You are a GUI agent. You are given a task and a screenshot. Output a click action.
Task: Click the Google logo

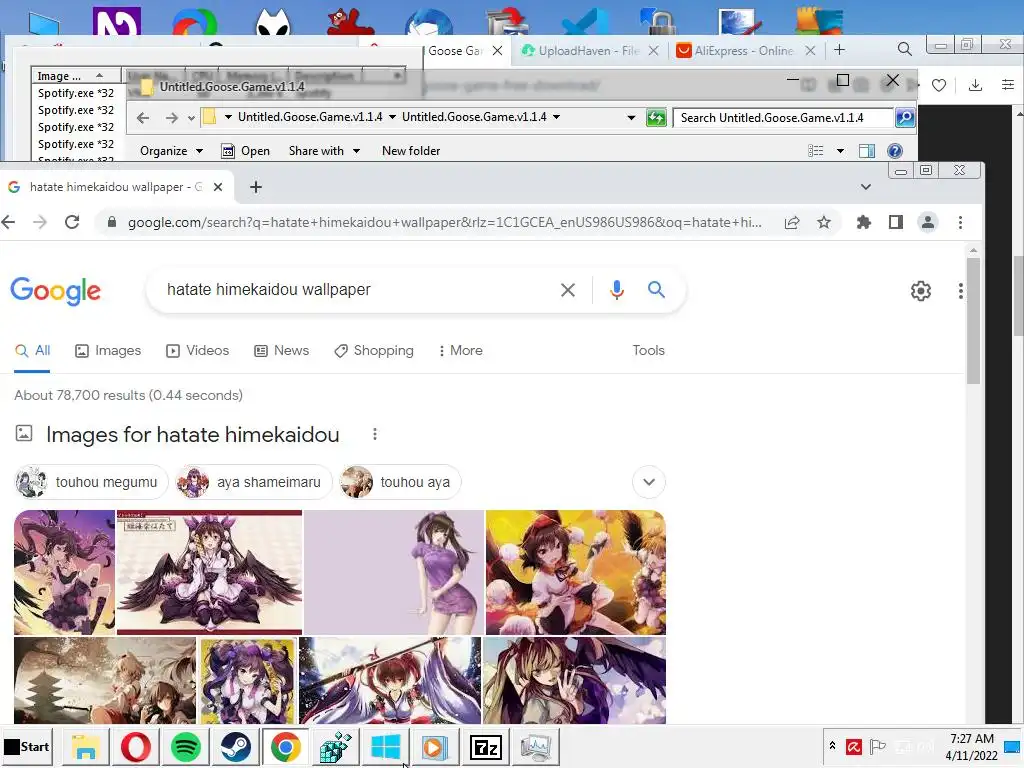pos(56,291)
